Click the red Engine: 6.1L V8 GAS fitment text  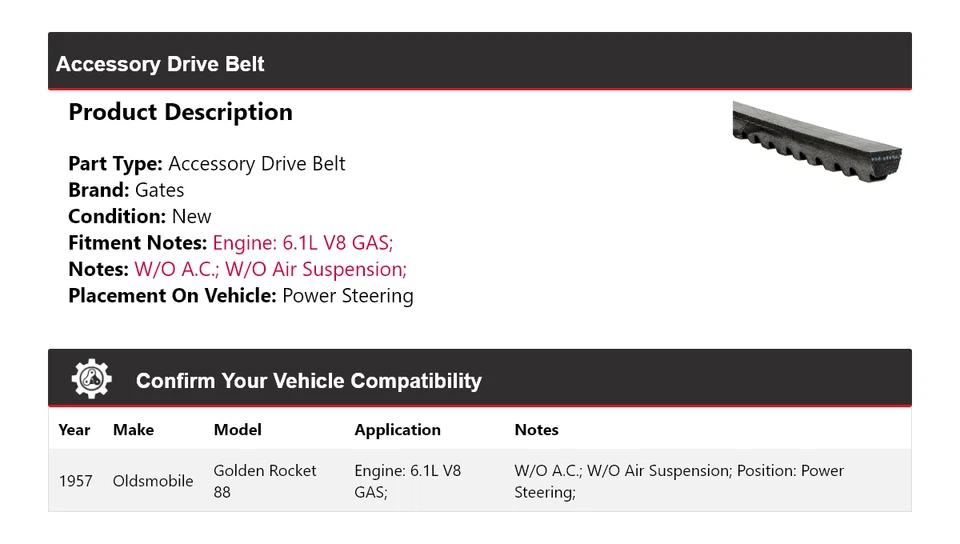tap(303, 243)
